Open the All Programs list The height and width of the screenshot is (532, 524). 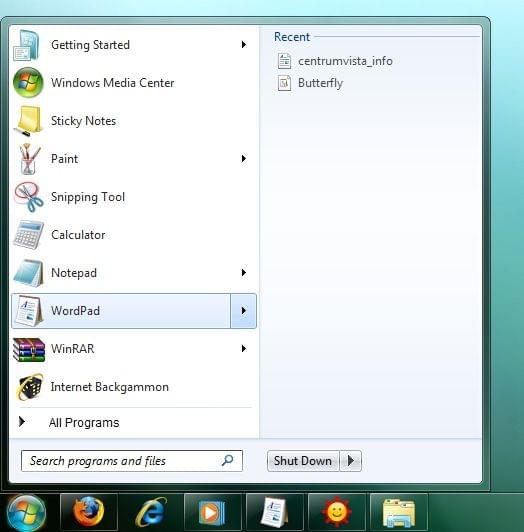click(x=84, y=422)
